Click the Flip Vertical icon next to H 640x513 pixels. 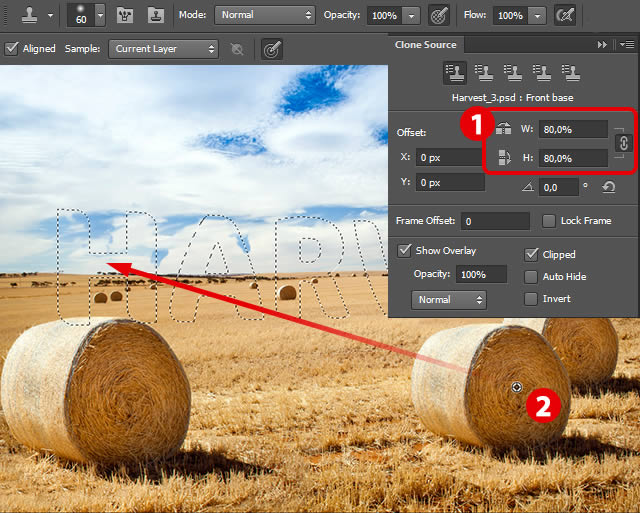pyautogui.click(x=504, y=157)
